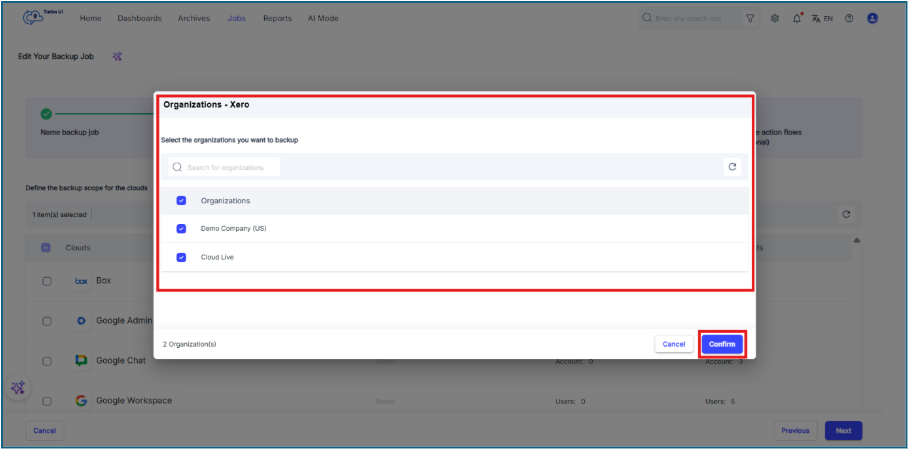Refresh the organizations list in the dialog
The height and width of the screenshot is (450, 909).
click(732, 167)
